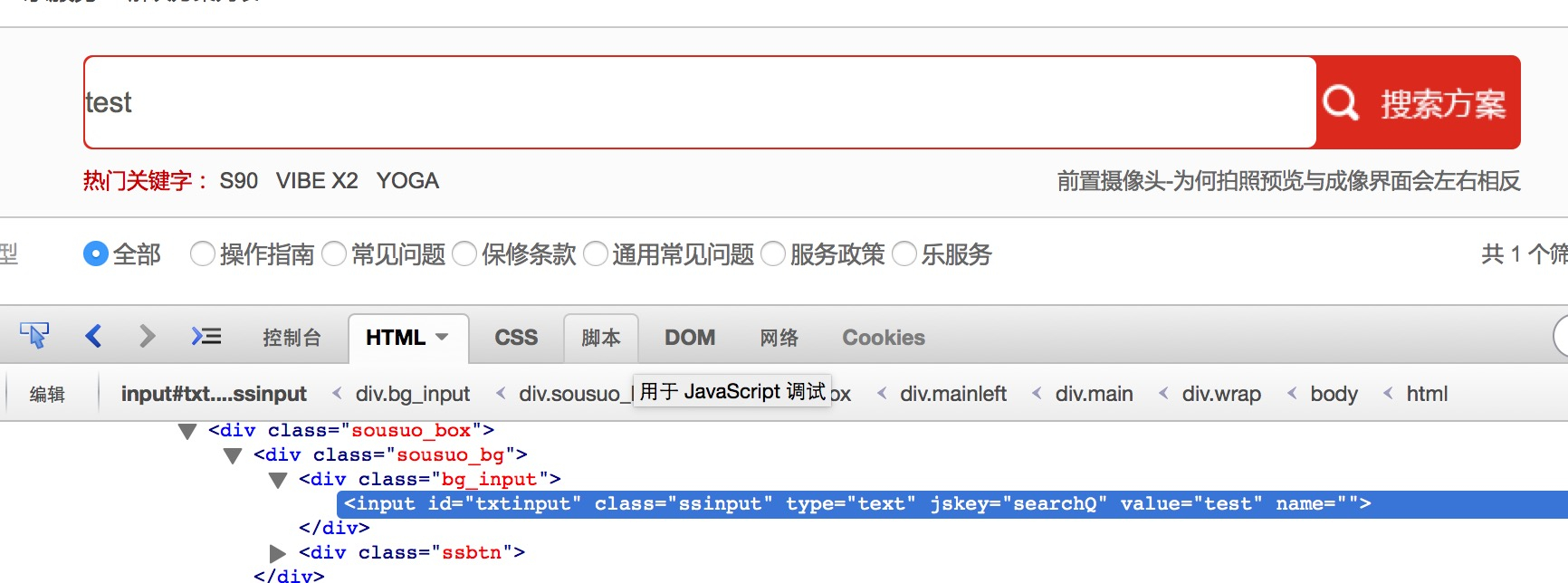Image resolution: width=1568 pixels, height=583 pixels.
Task: Click the YOGA hot keyword link
Action: [x=407, y=181]
